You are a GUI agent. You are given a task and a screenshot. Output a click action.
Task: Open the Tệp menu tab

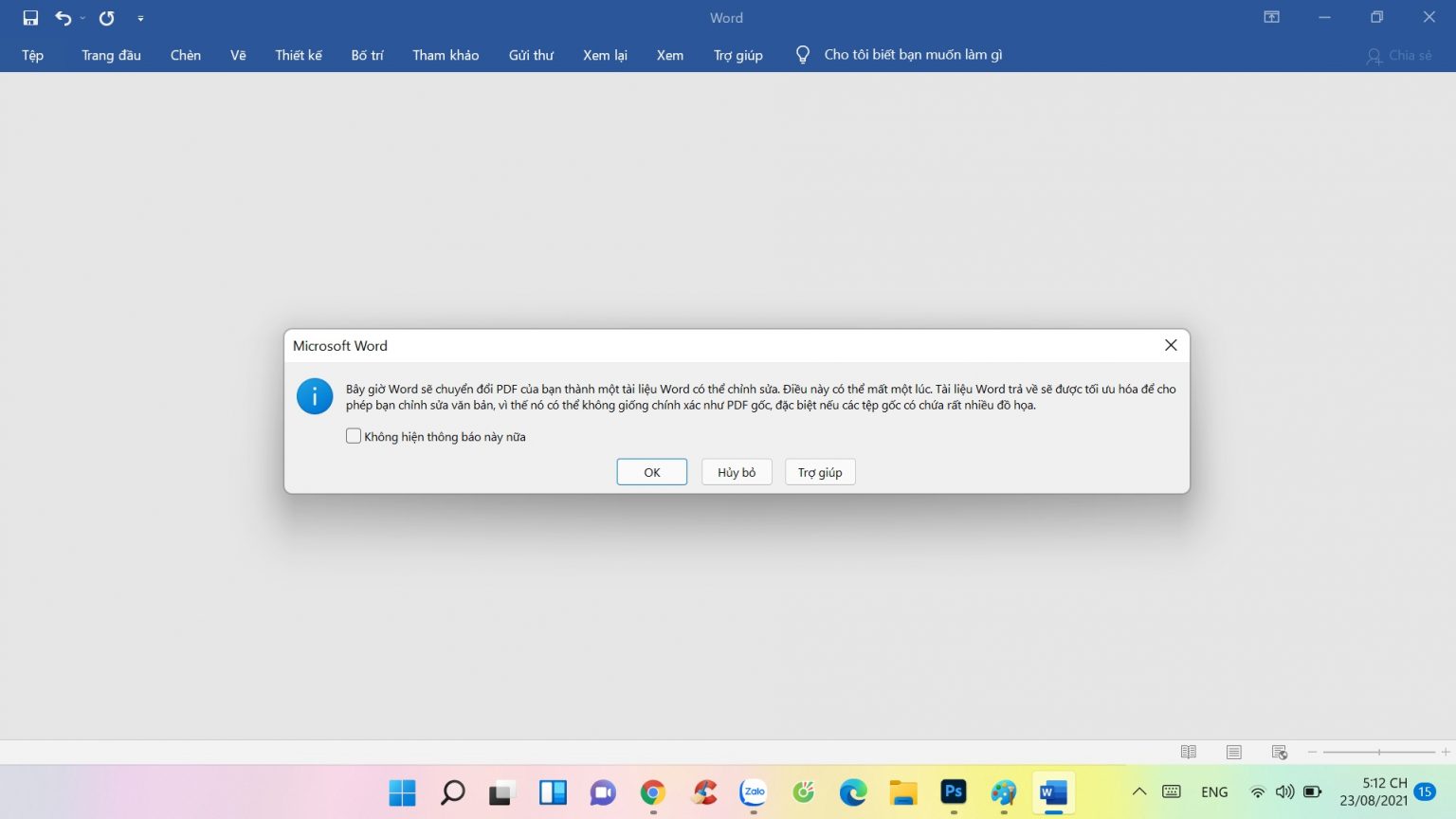33,55
